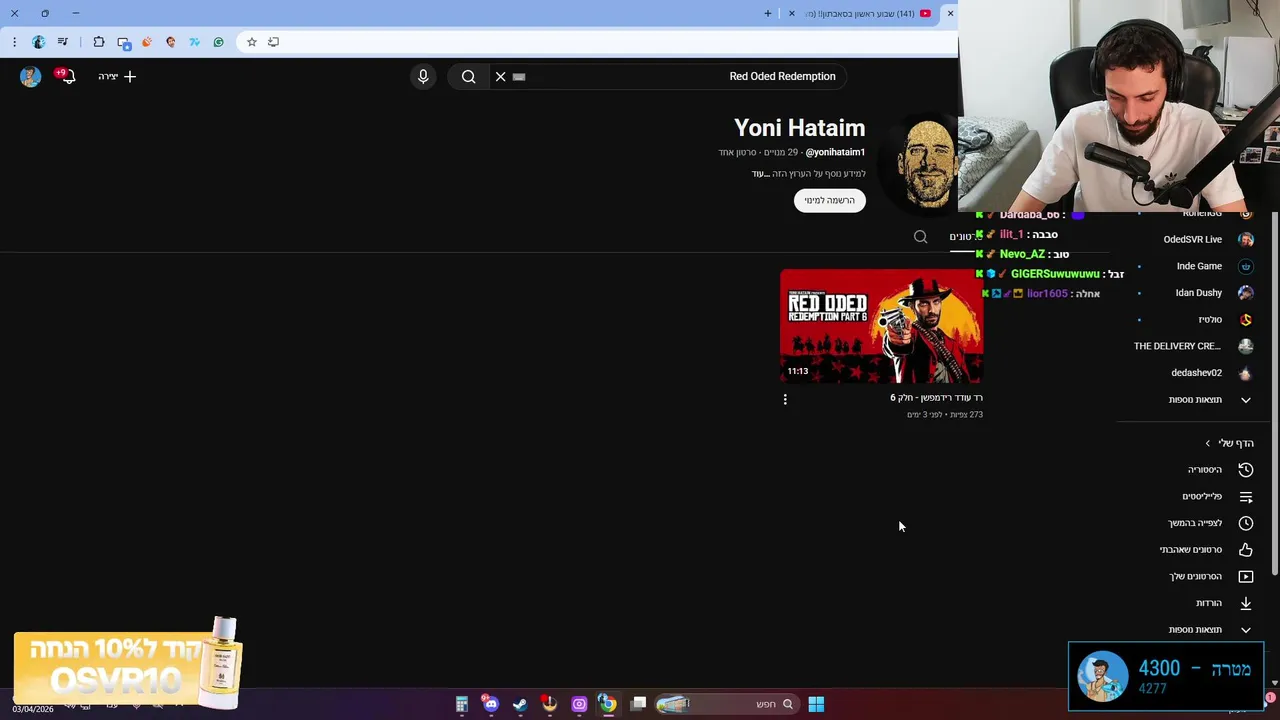Open Chrome media controls icon
This screenshot has height=720, width=1280.
(x=62, y=42)
